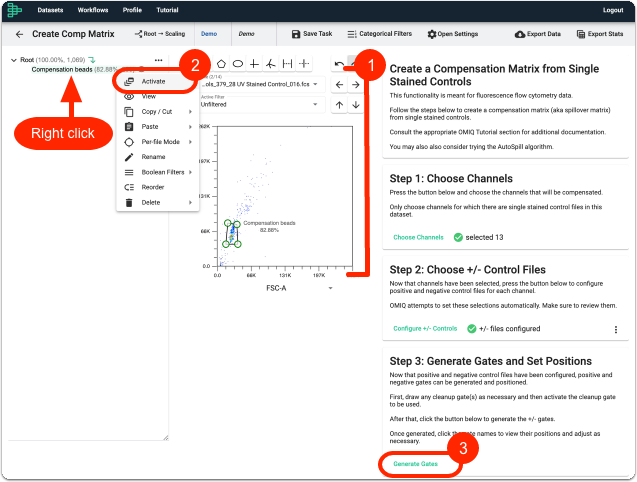Switch to the blue Demo tab

[209, 34]
